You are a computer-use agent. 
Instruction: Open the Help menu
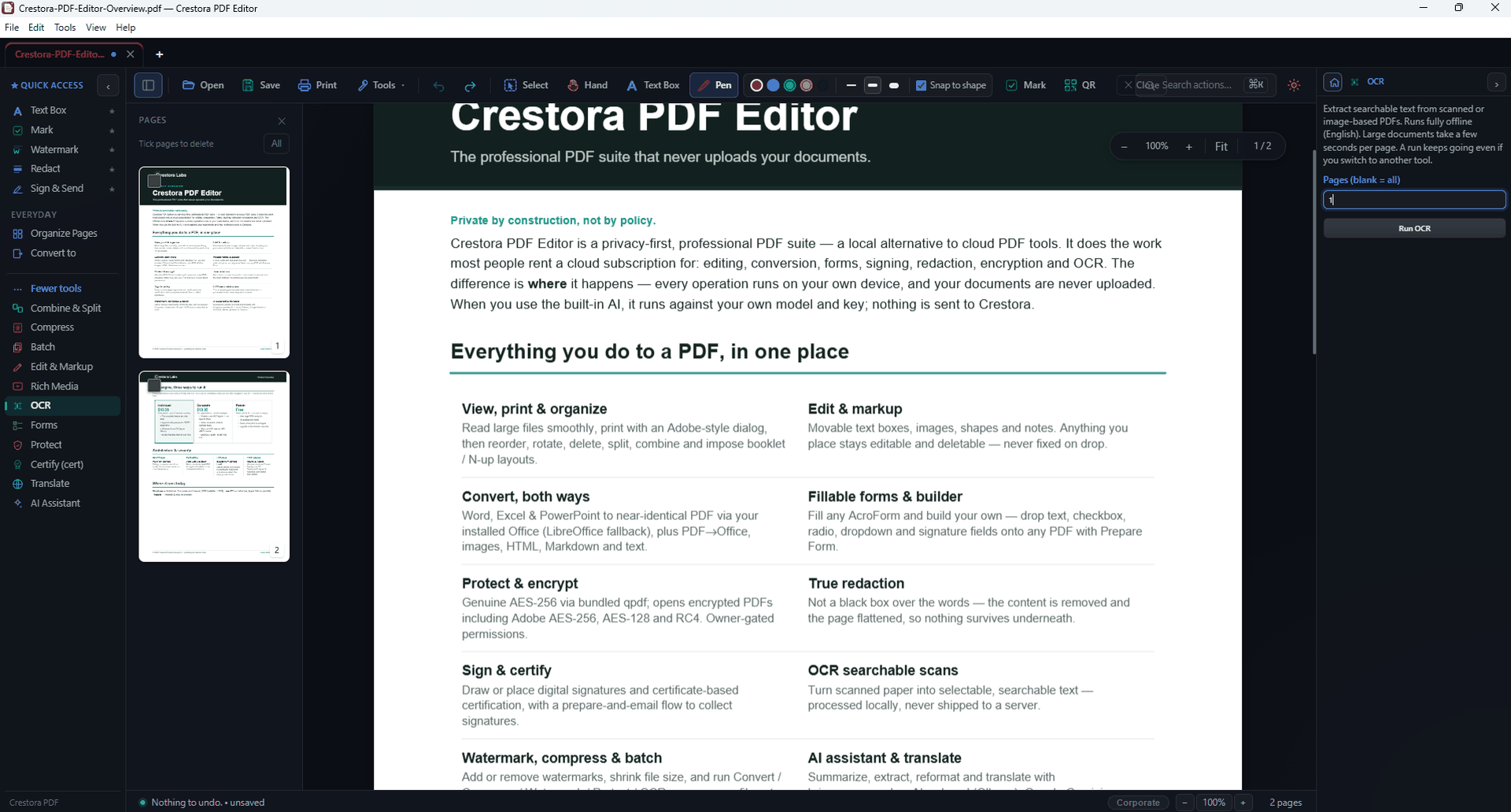coord(126,28)
